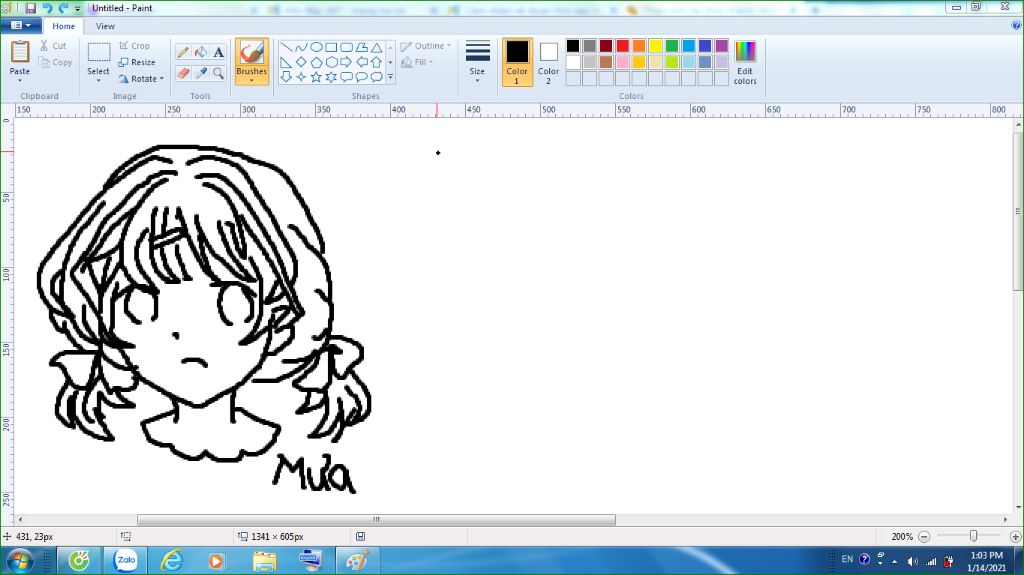This screenshot has height=575, width=1024.
Task: Open Edit colors dialog
Action: point(745,62)
